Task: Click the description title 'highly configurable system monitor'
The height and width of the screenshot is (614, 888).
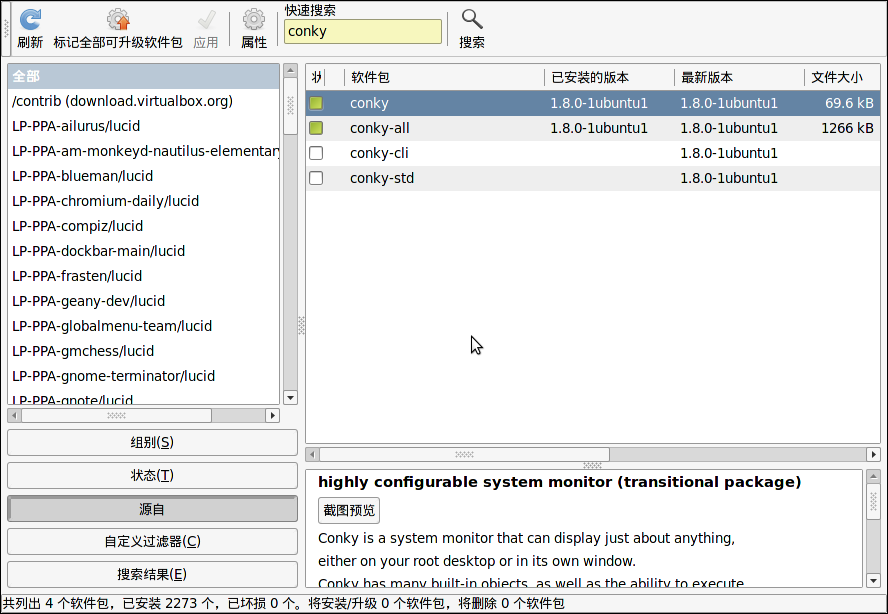Action: pos(465,482)
